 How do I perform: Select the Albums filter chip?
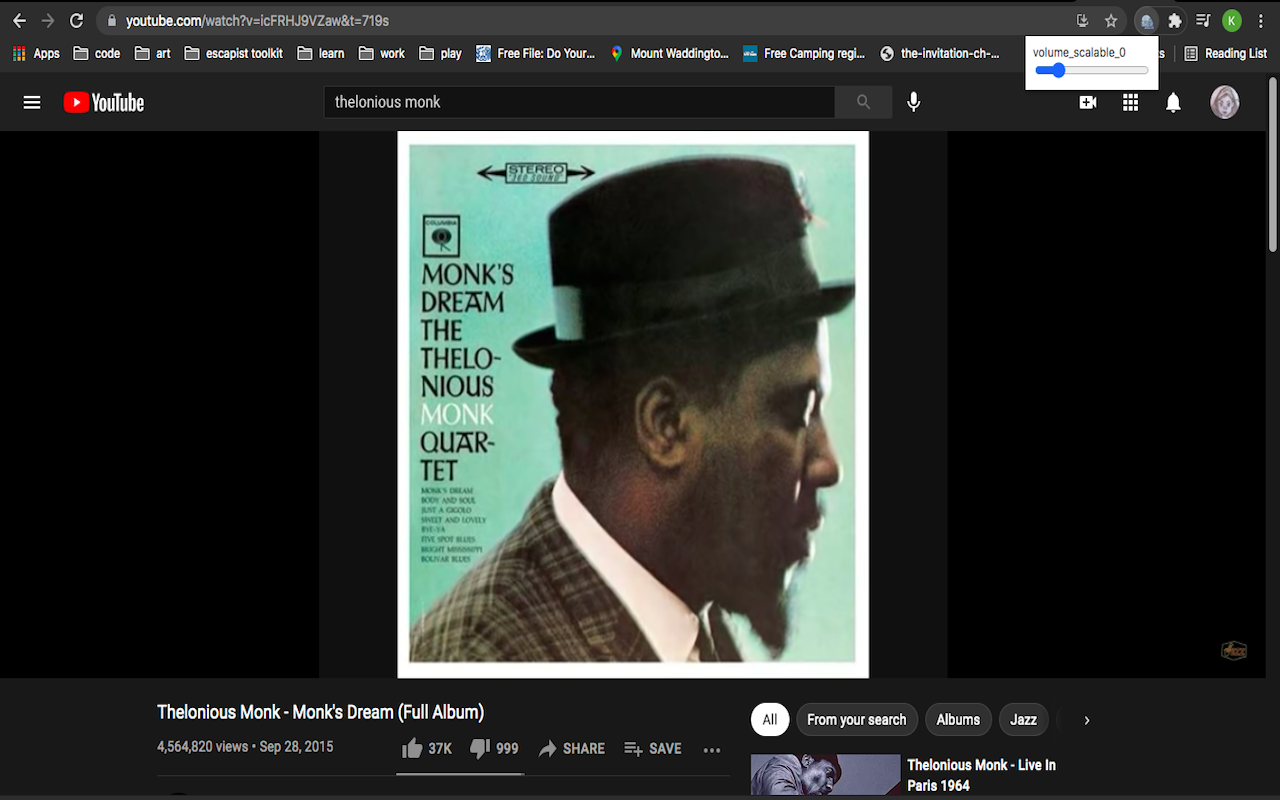point(958,720)
